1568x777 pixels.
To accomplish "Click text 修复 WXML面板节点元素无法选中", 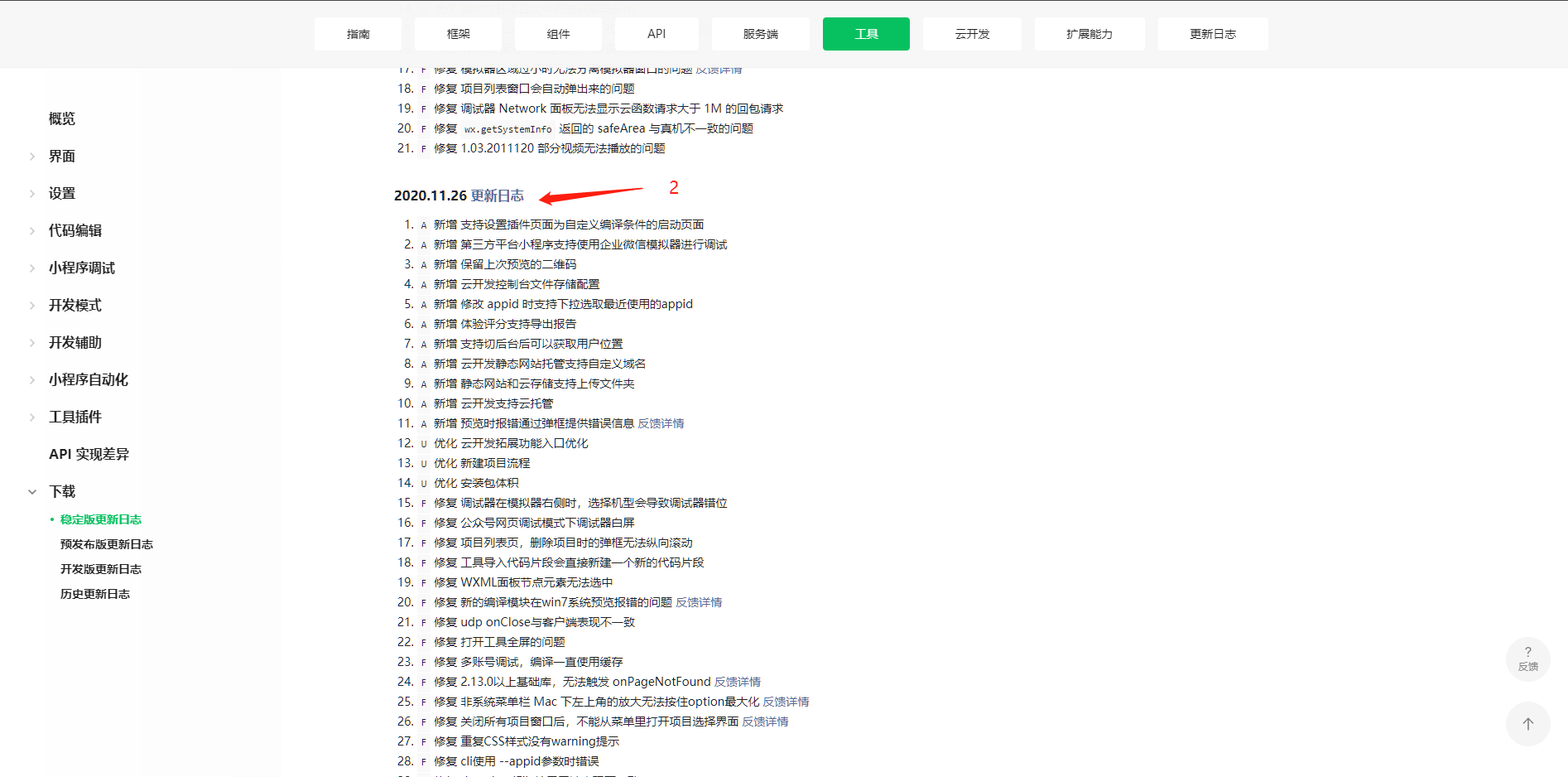I will pos(523,582).
